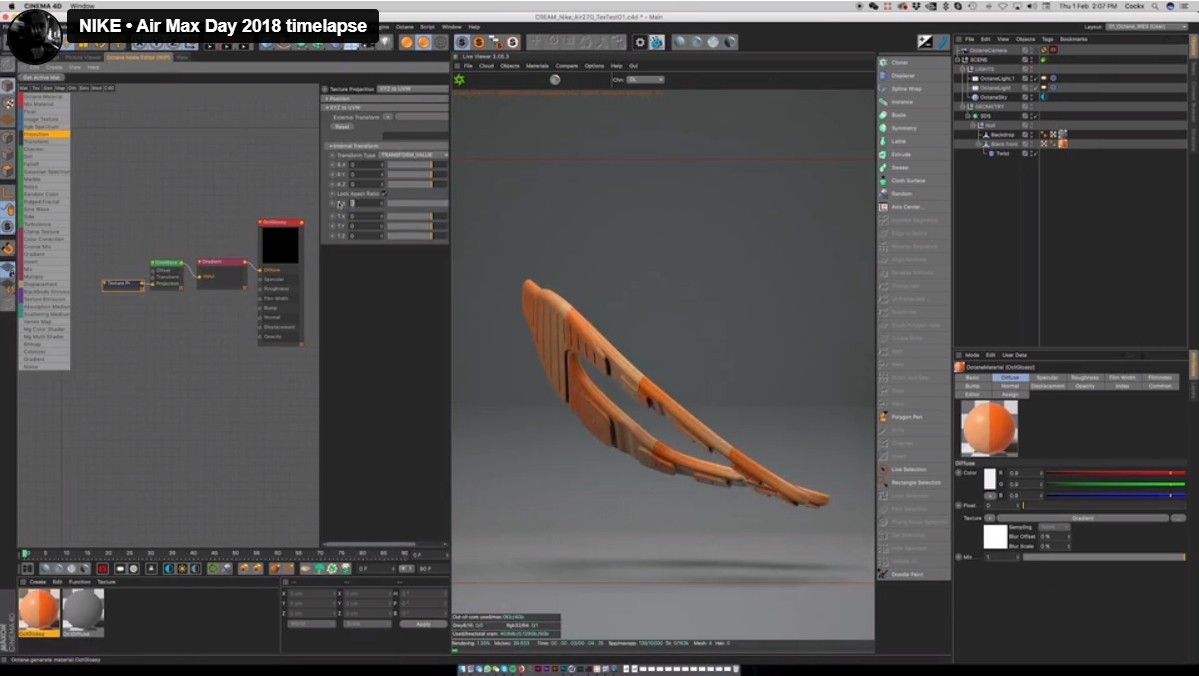
Task: Toggle visibility dots of Backdrop object
Action: [1030, 135]
